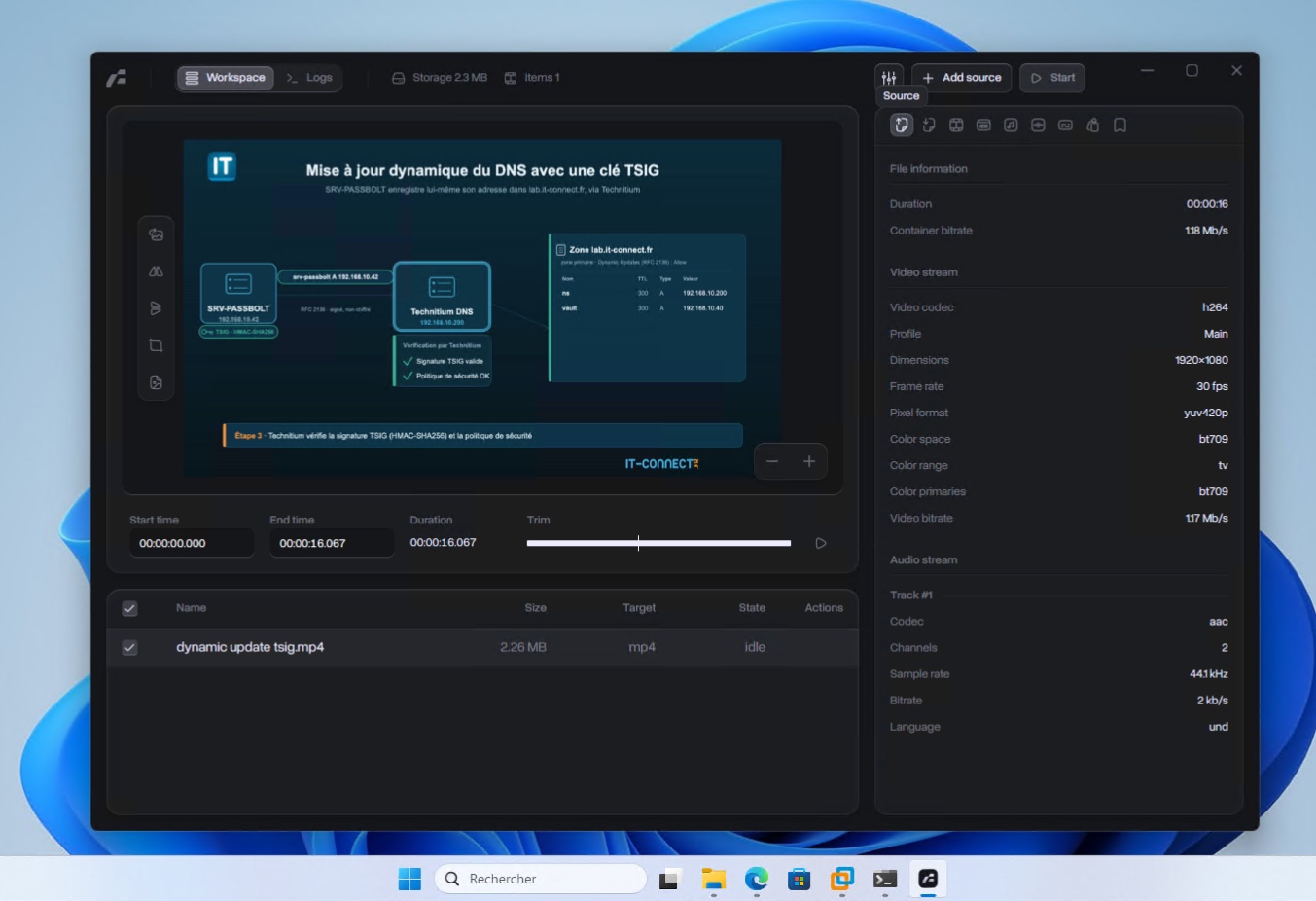Click the application logo in the title bar
This screenshot has width=1316, height=901.
point(117,78)
